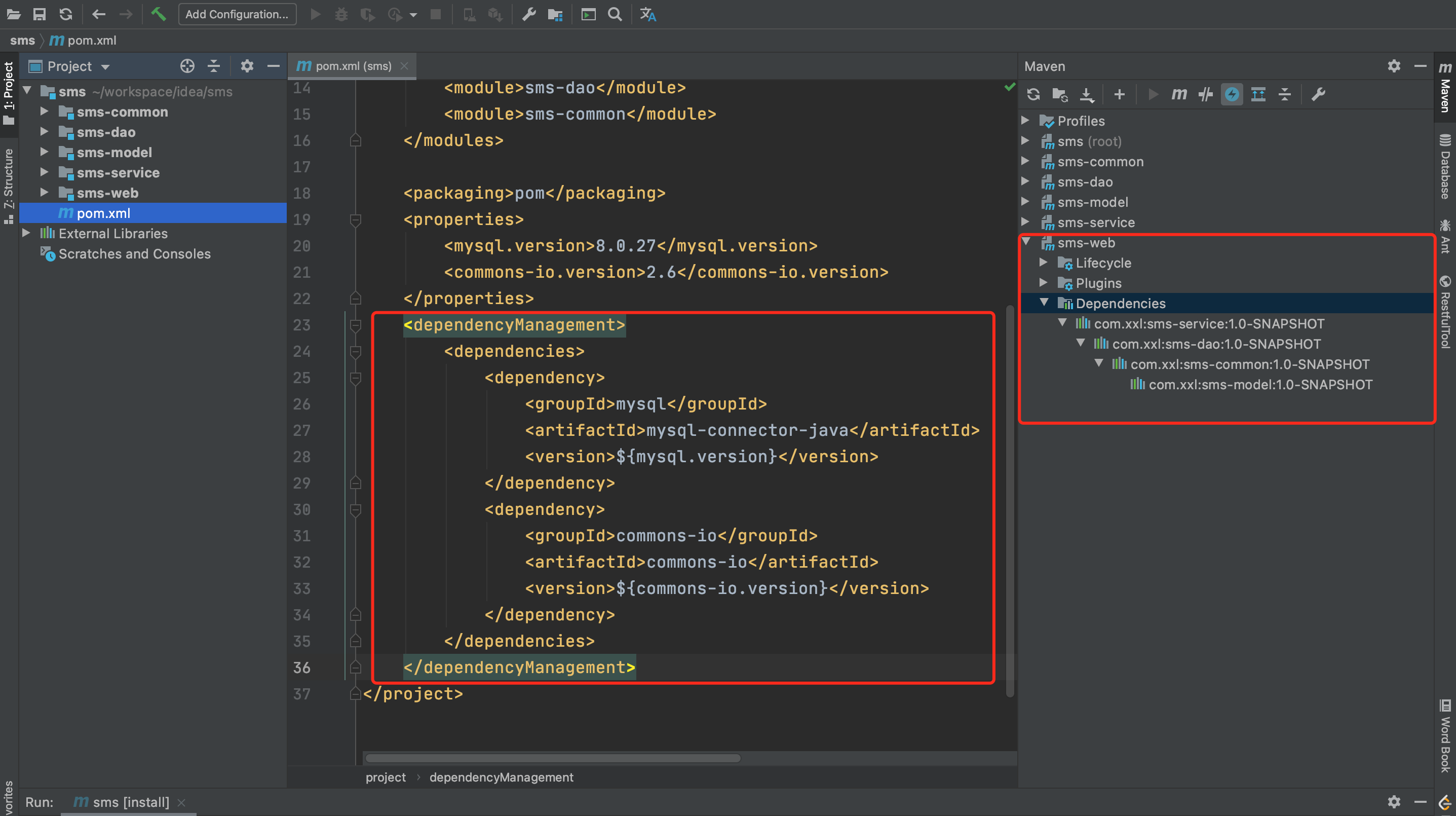Click the editor horizontal scrollbar

(x=552, y=758)
